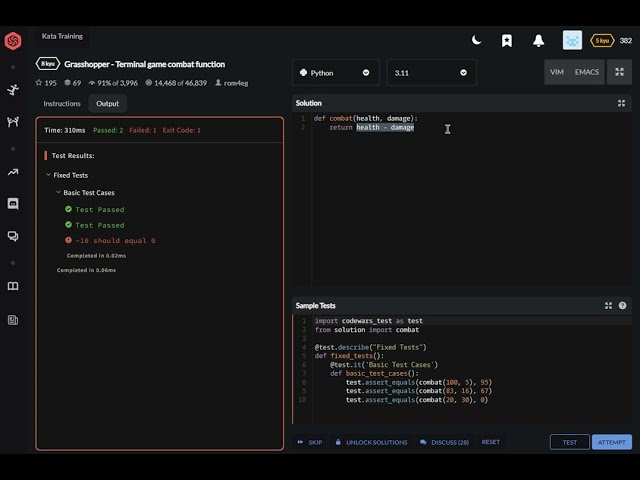Click the first Test Passed result

[x=94, y=209]
